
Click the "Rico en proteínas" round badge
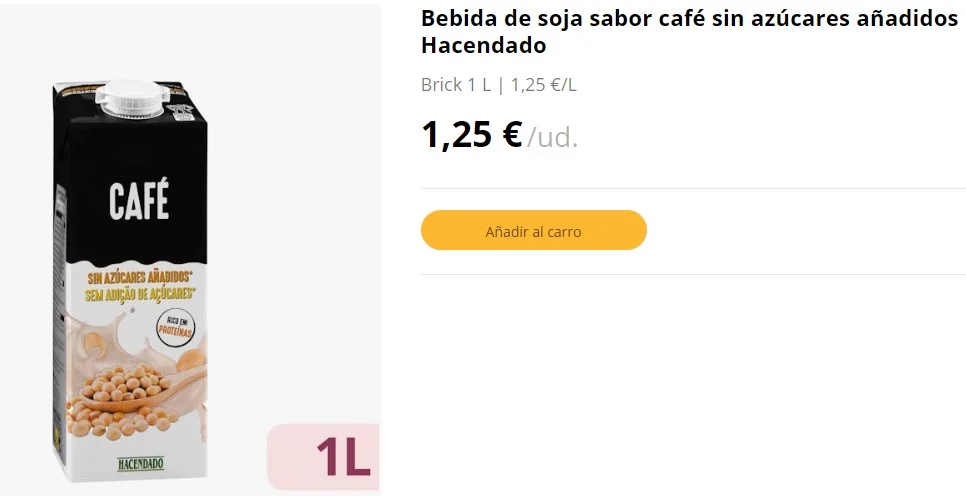[175, 329]
